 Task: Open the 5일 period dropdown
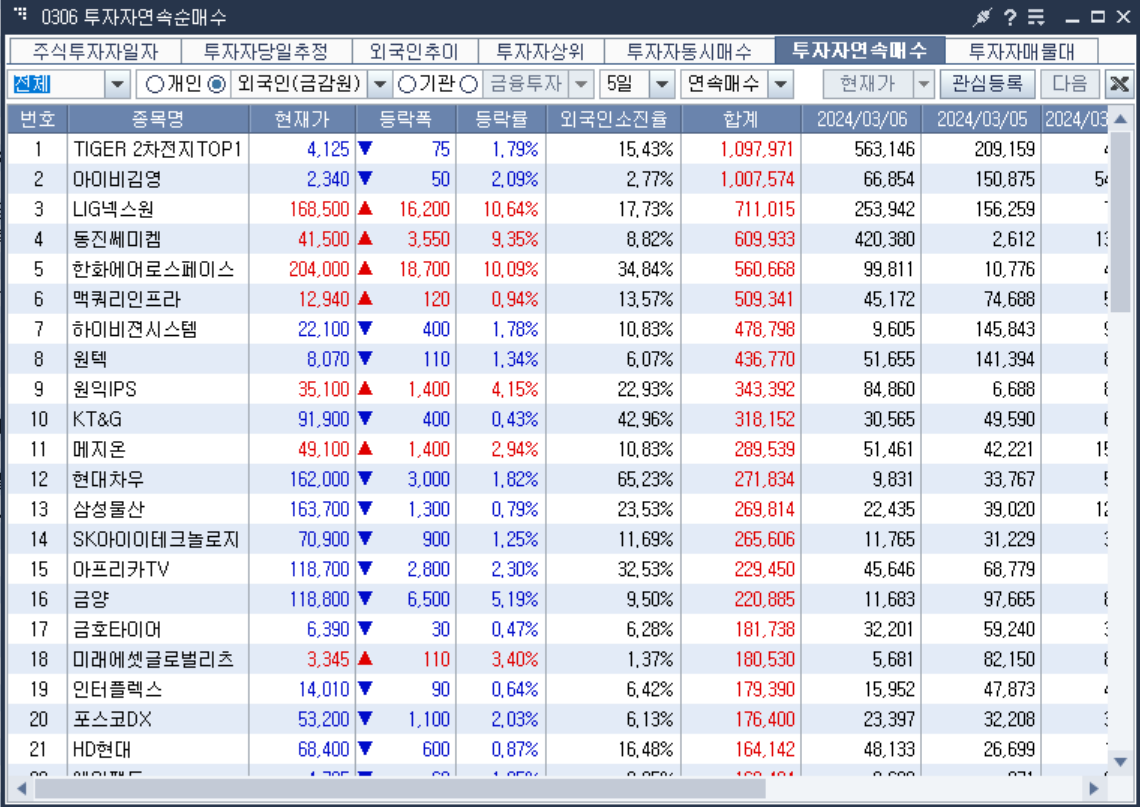click(x=662, y=84)
